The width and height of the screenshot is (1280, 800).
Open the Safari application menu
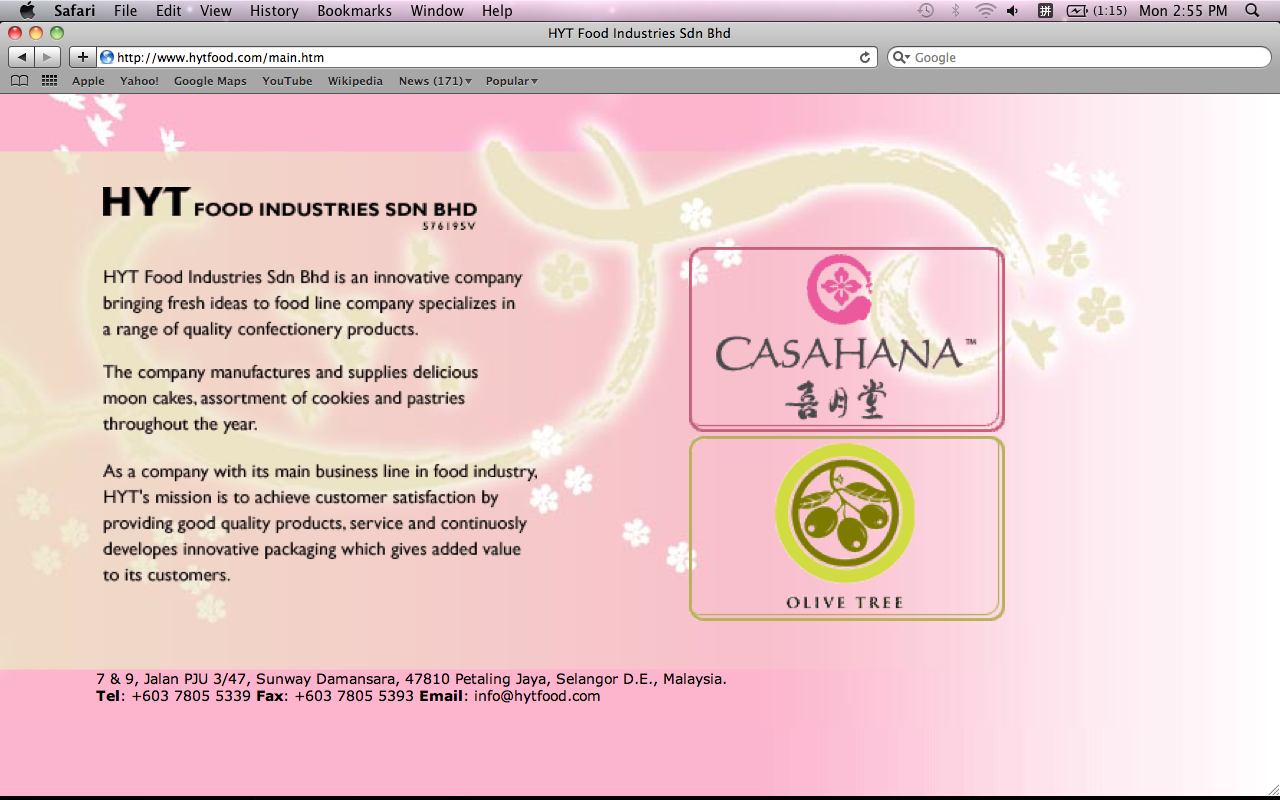point(74,11)
